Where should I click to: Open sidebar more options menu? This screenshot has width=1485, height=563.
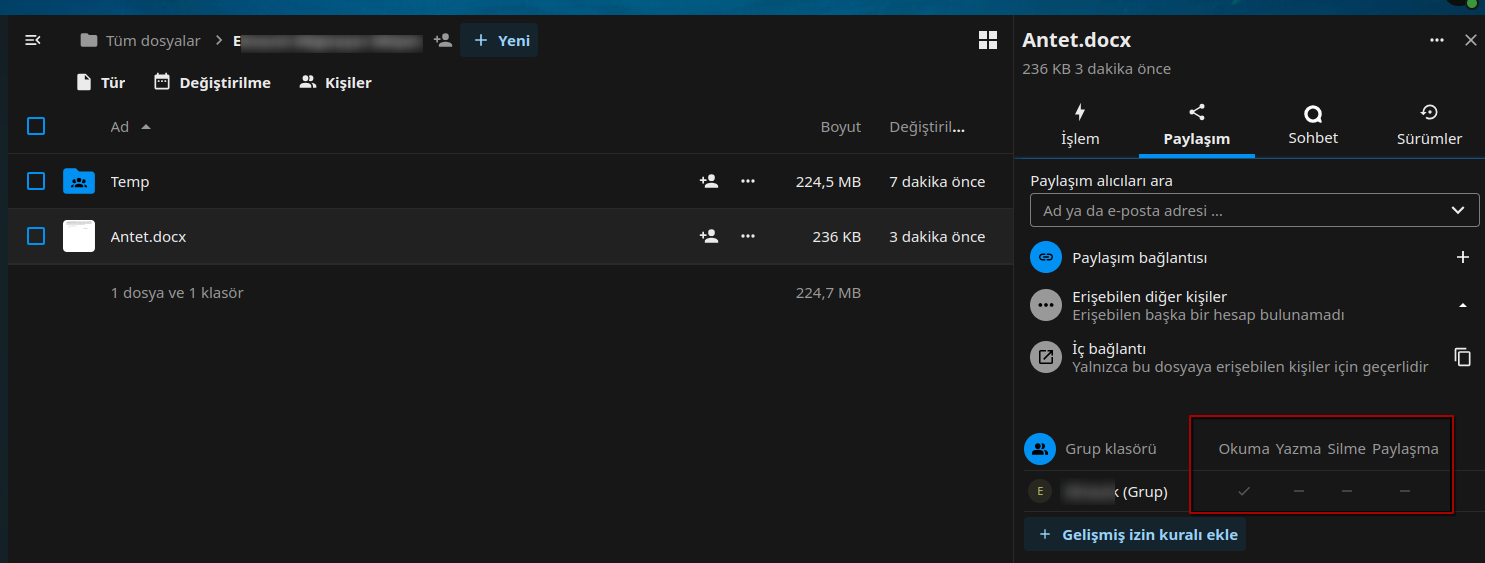click(x=1437, y=40)
